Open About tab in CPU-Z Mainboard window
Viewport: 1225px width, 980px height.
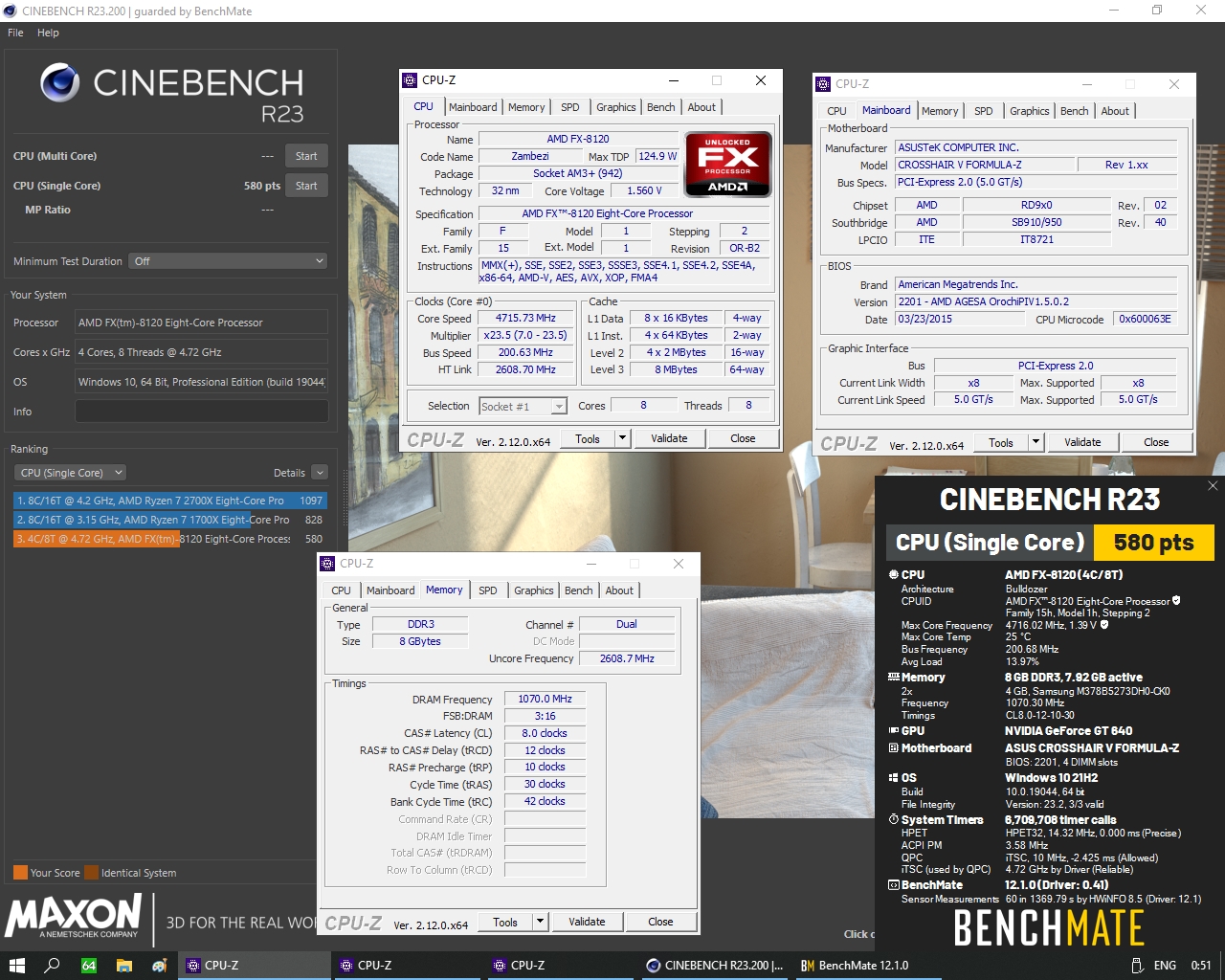tap(1115, 111)
